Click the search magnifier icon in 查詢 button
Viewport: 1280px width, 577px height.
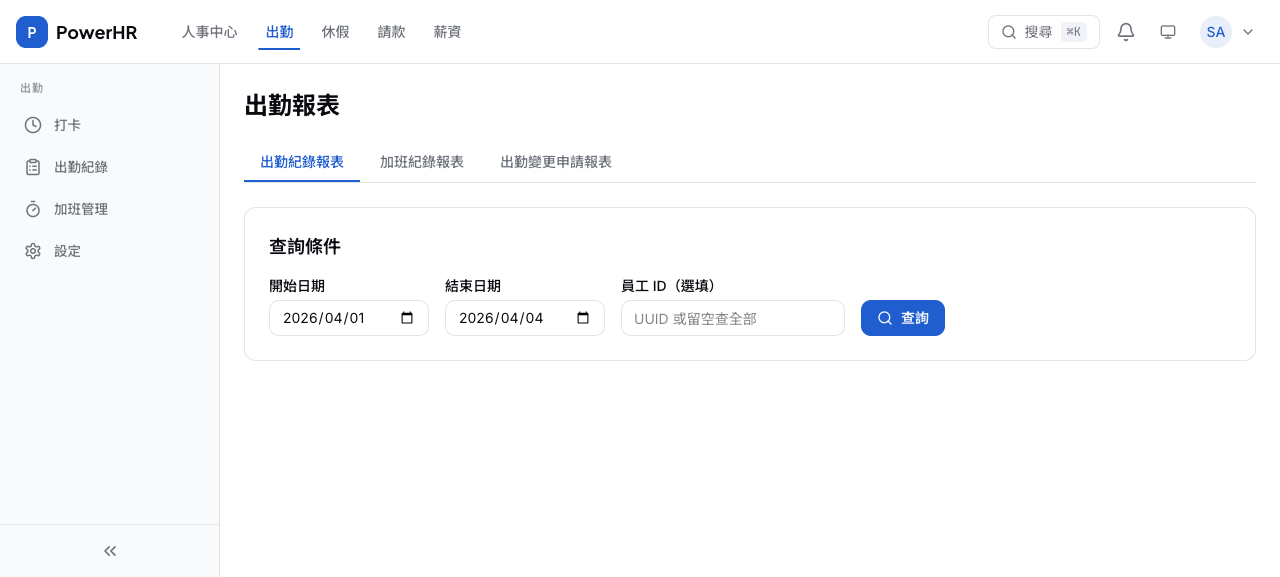coord(884,317)
